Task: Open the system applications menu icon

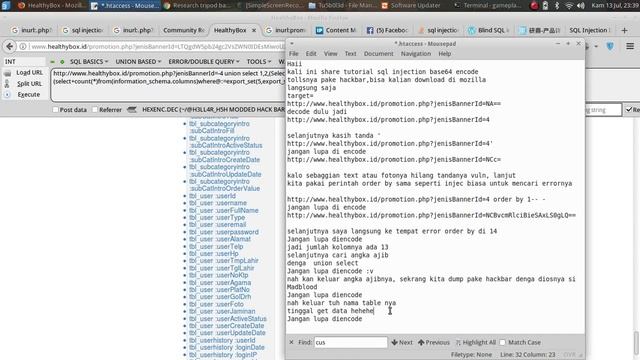Action: click(x=6, y=5)
